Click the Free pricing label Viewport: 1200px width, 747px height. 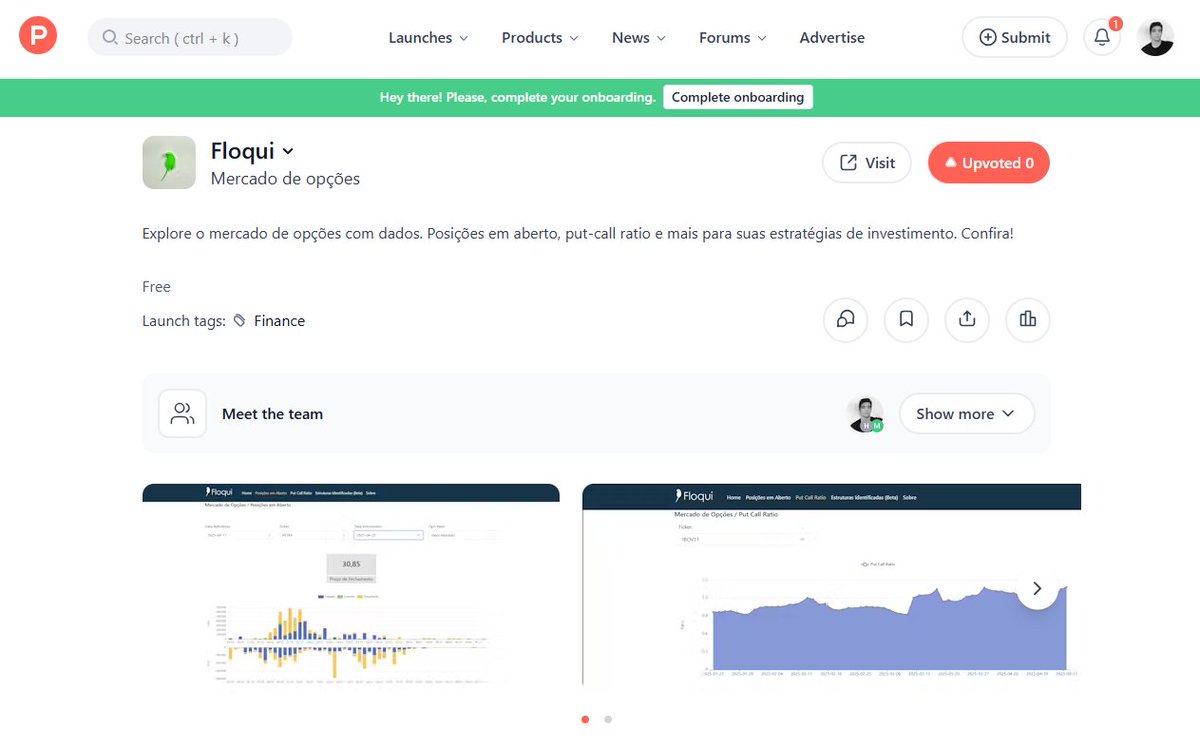(156, 287)
